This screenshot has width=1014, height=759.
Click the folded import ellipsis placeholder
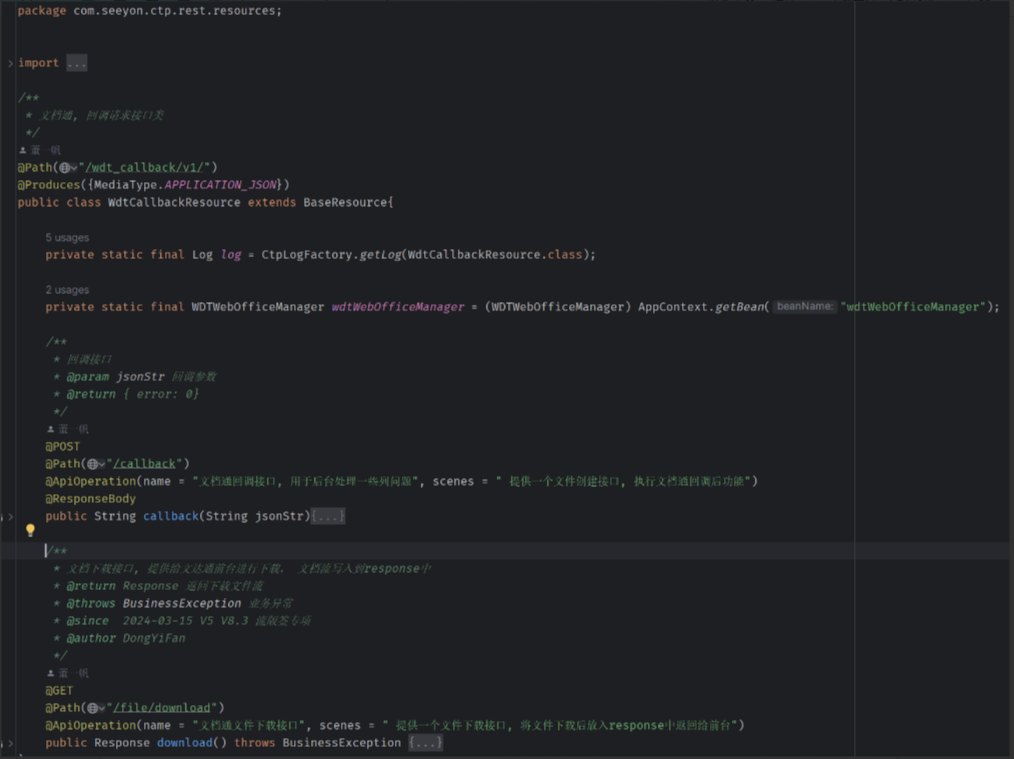coord(76,63)
